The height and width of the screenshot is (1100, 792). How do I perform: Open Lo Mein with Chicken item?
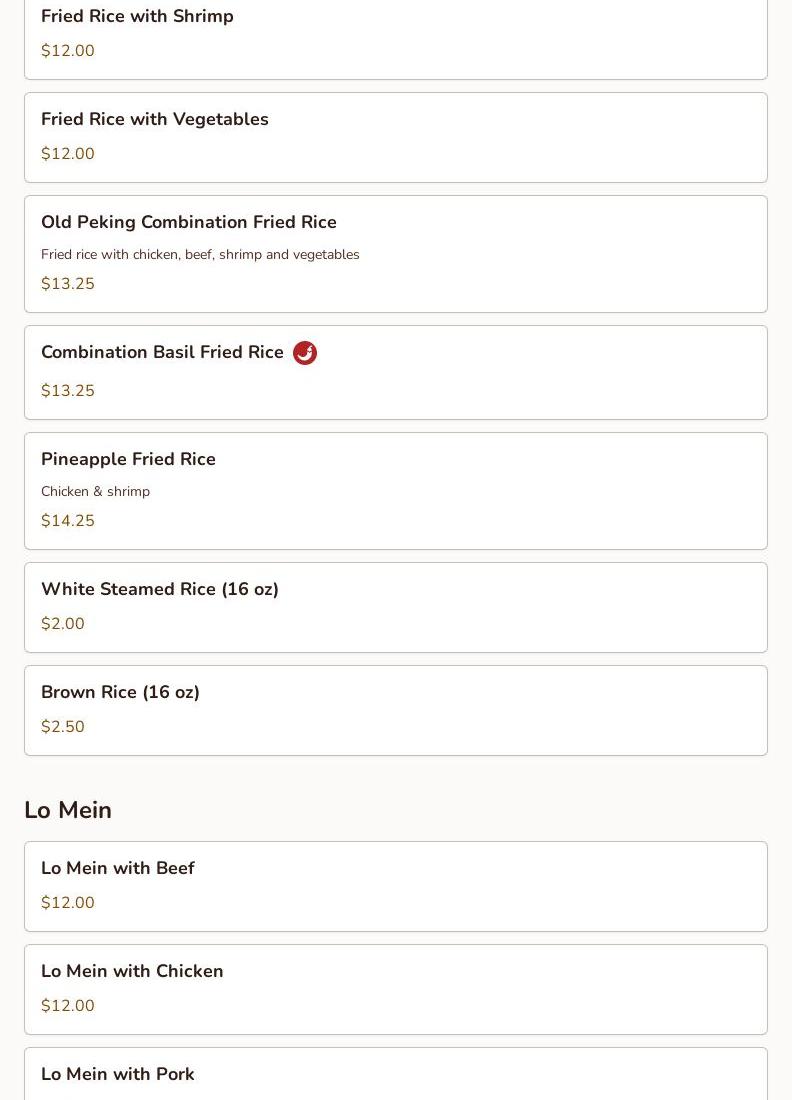tap(132, 972)
